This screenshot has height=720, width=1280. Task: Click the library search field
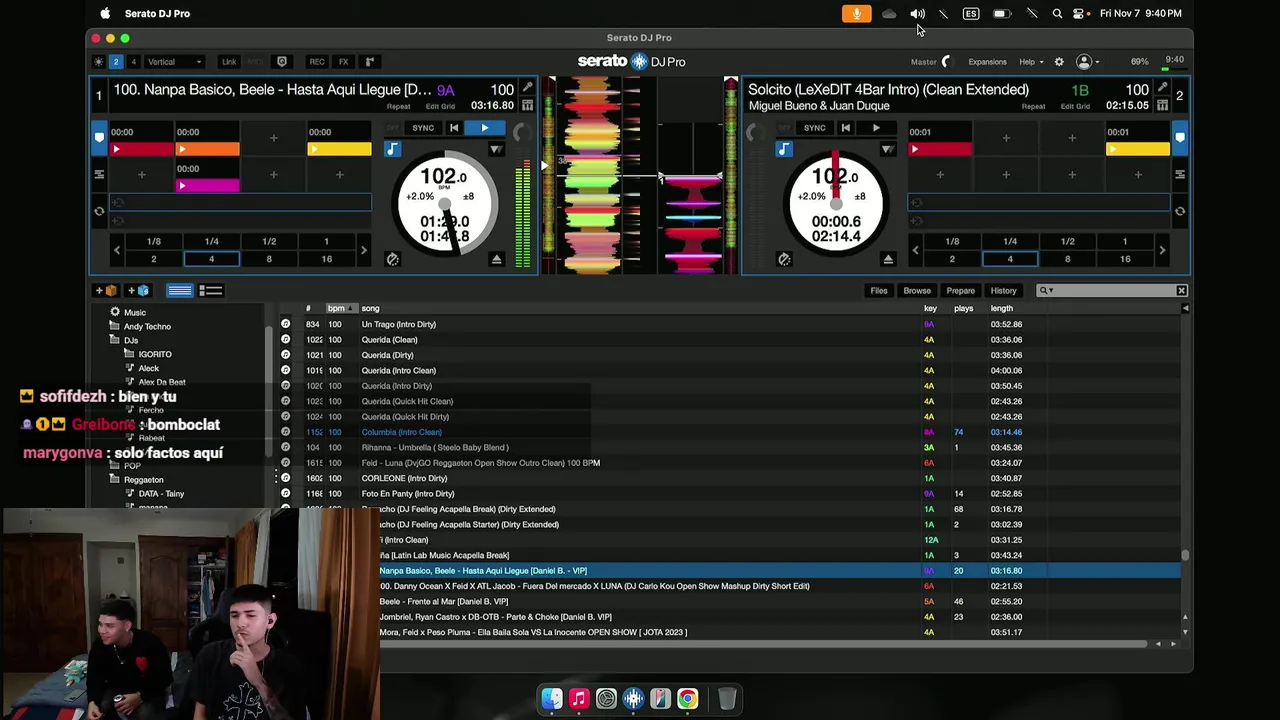[x=1112, y=290]
